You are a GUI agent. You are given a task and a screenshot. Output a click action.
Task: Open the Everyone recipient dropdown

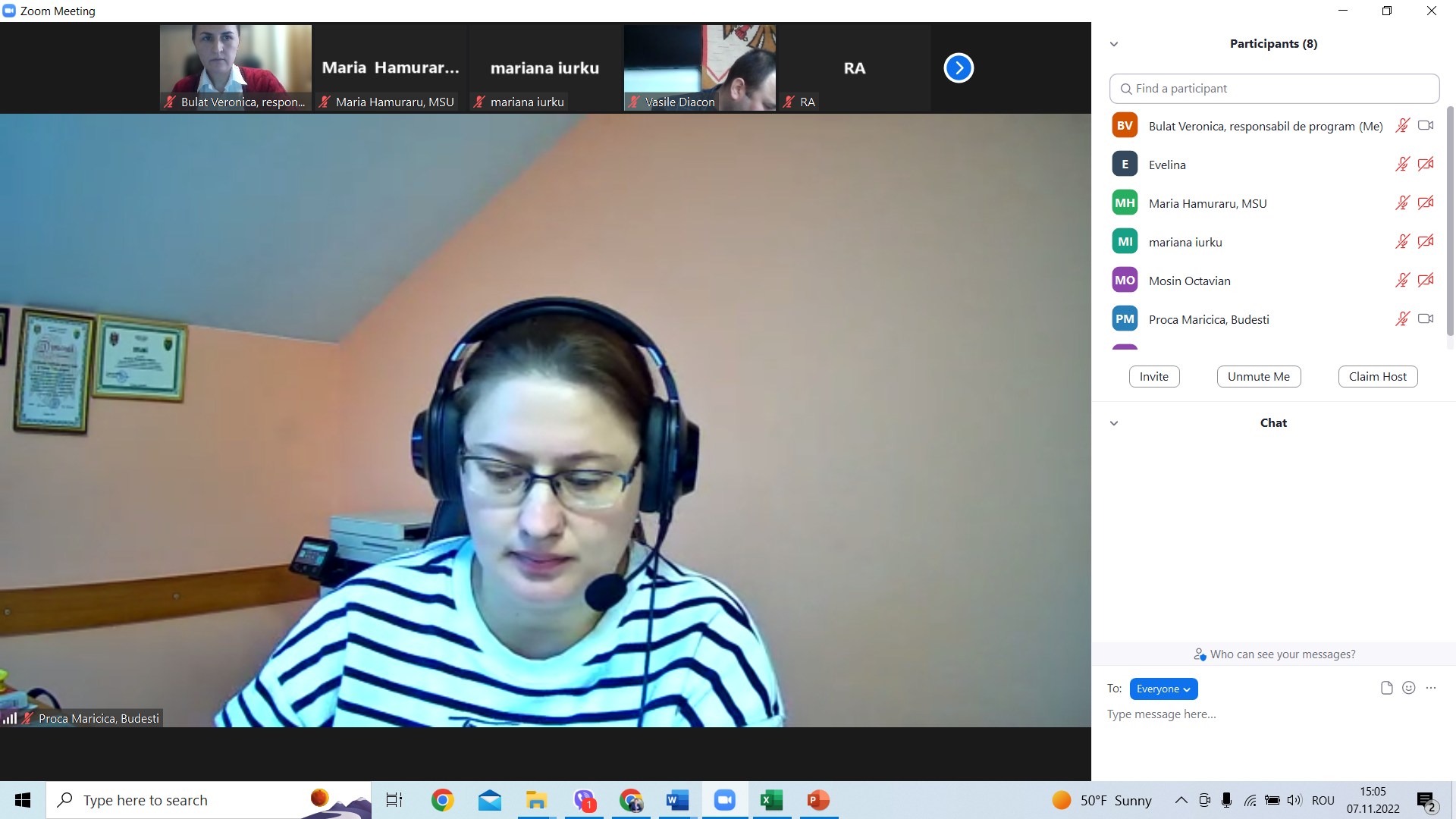(x=1163, y=689)
